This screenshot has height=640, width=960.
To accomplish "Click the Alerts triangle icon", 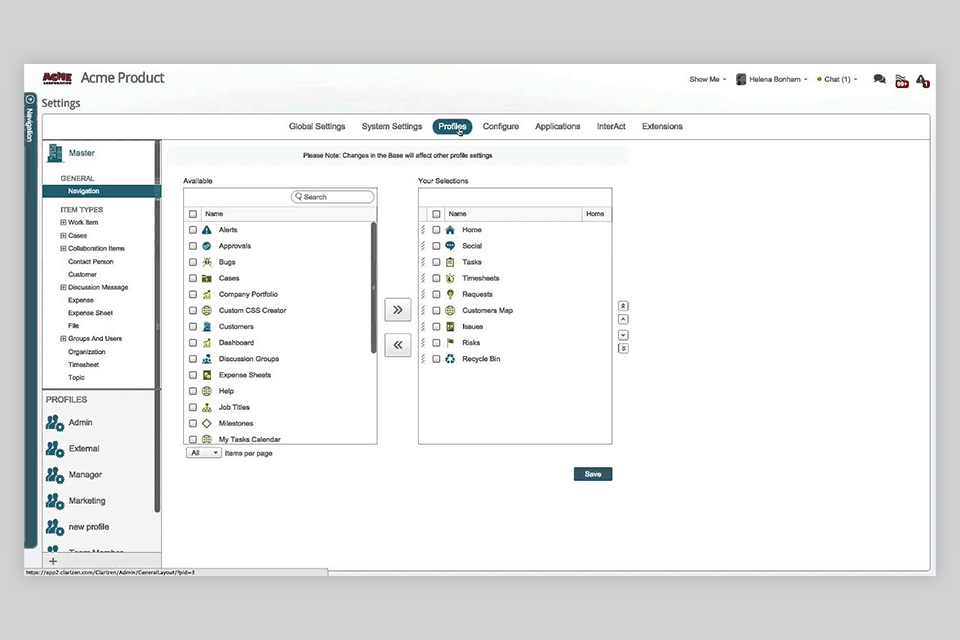I will pos(207,230).
